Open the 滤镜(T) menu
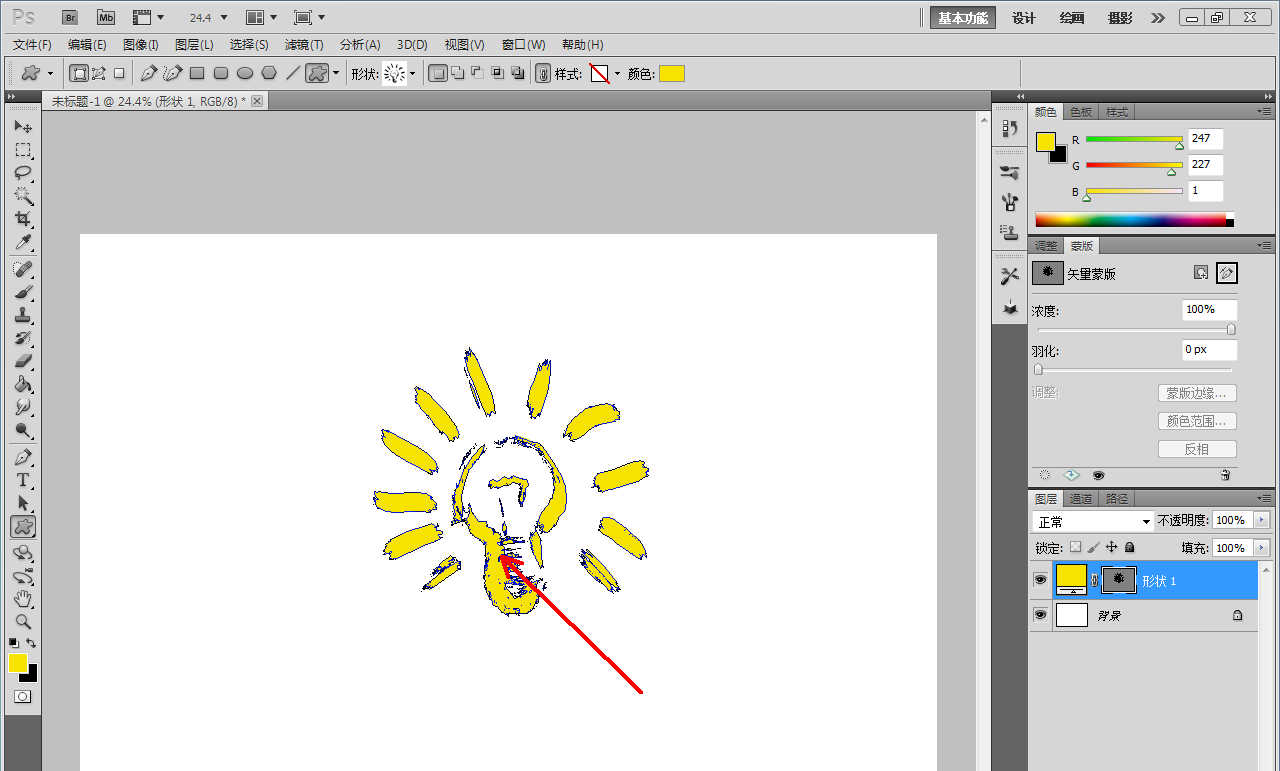Image resolution: width=1280 pixels, height=771 pixels. pyautogui.click(x=304, y=45)
